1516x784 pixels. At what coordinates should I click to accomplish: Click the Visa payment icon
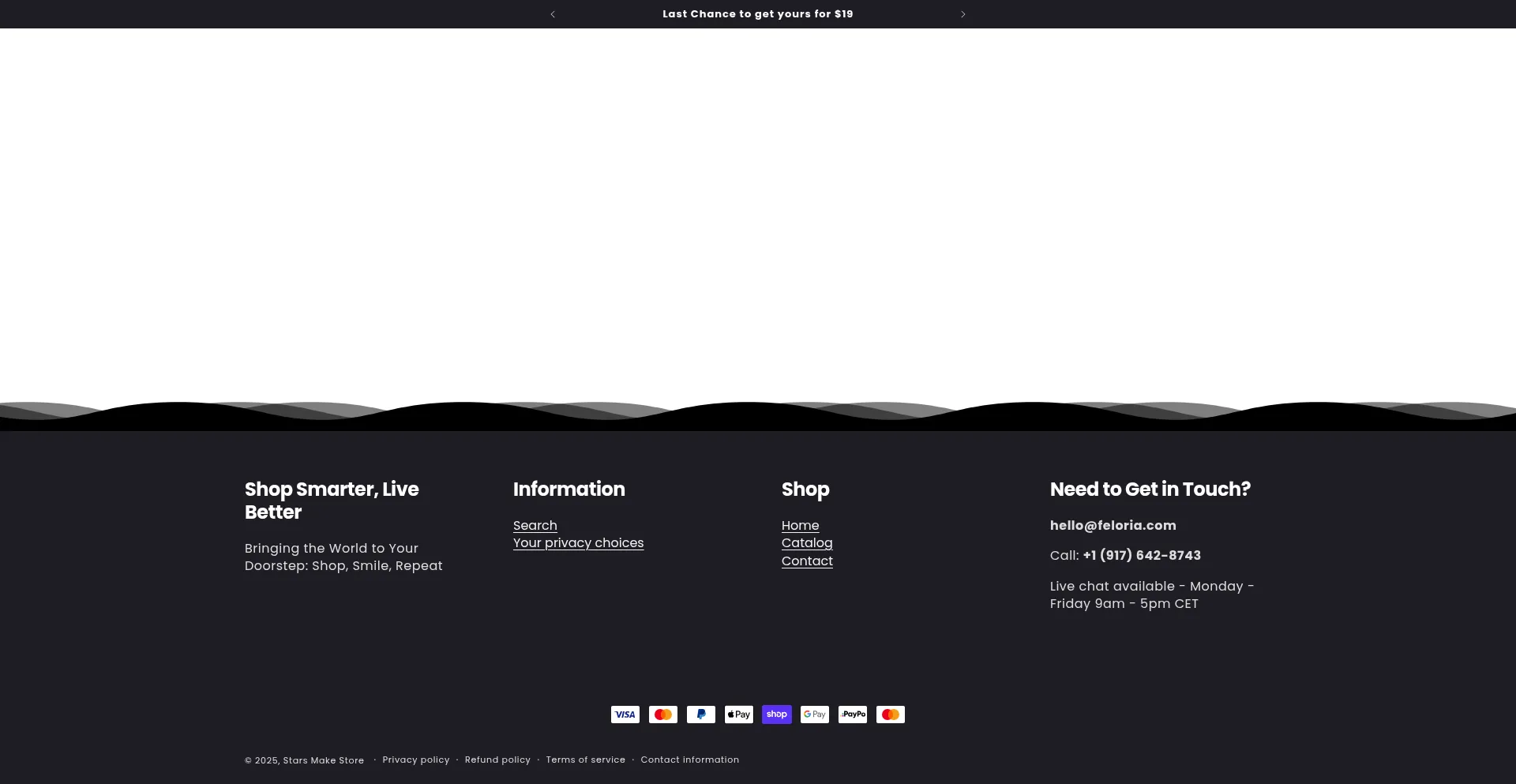(625, 714)
